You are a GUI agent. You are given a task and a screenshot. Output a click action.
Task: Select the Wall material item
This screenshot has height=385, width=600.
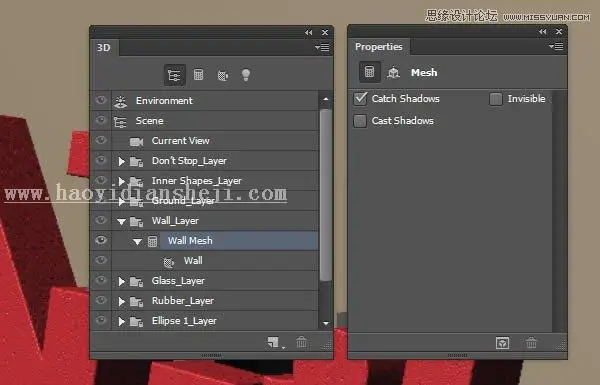[x=215, y=261]
